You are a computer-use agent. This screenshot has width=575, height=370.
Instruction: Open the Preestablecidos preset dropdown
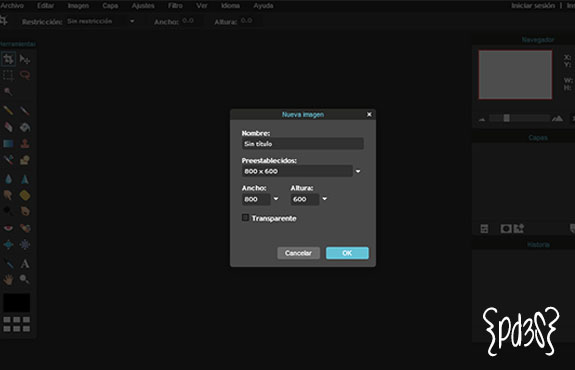[x=358, y=171]
